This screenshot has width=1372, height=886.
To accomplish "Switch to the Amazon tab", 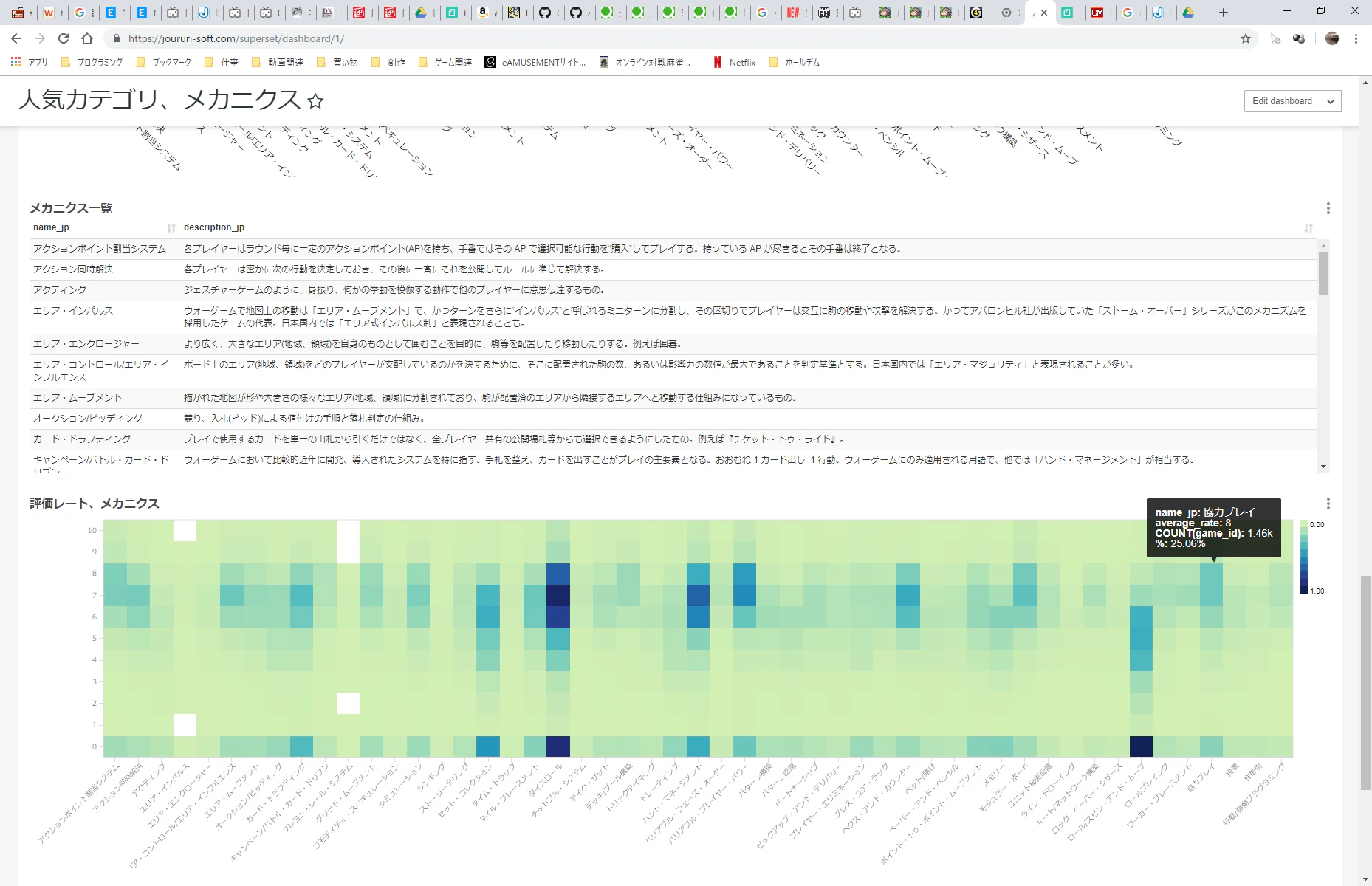I will [x=483, y=13].
